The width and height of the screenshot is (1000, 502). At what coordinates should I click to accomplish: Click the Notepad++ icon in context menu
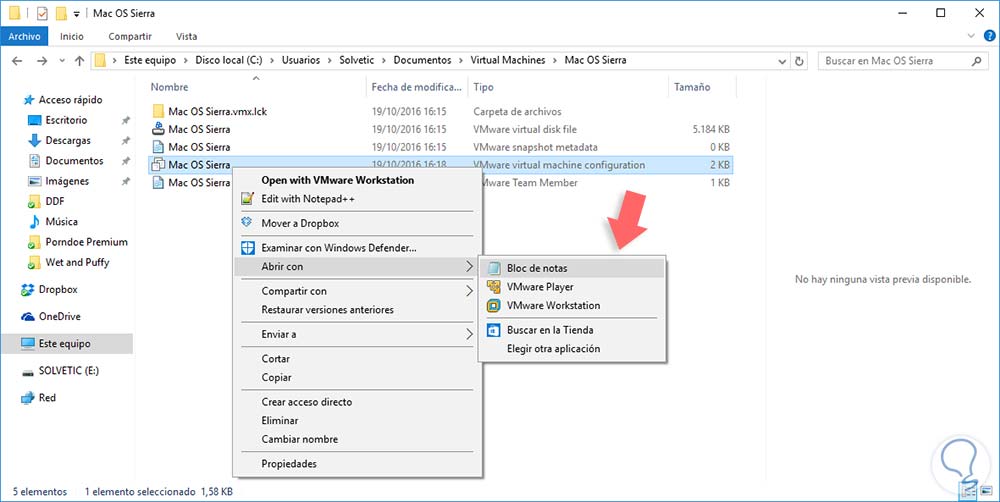(248, 199)
